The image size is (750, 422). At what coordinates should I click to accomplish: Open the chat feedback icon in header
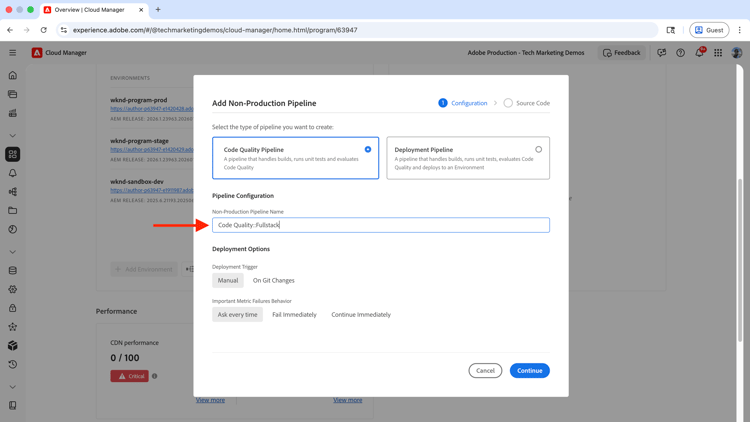(662, 53)
